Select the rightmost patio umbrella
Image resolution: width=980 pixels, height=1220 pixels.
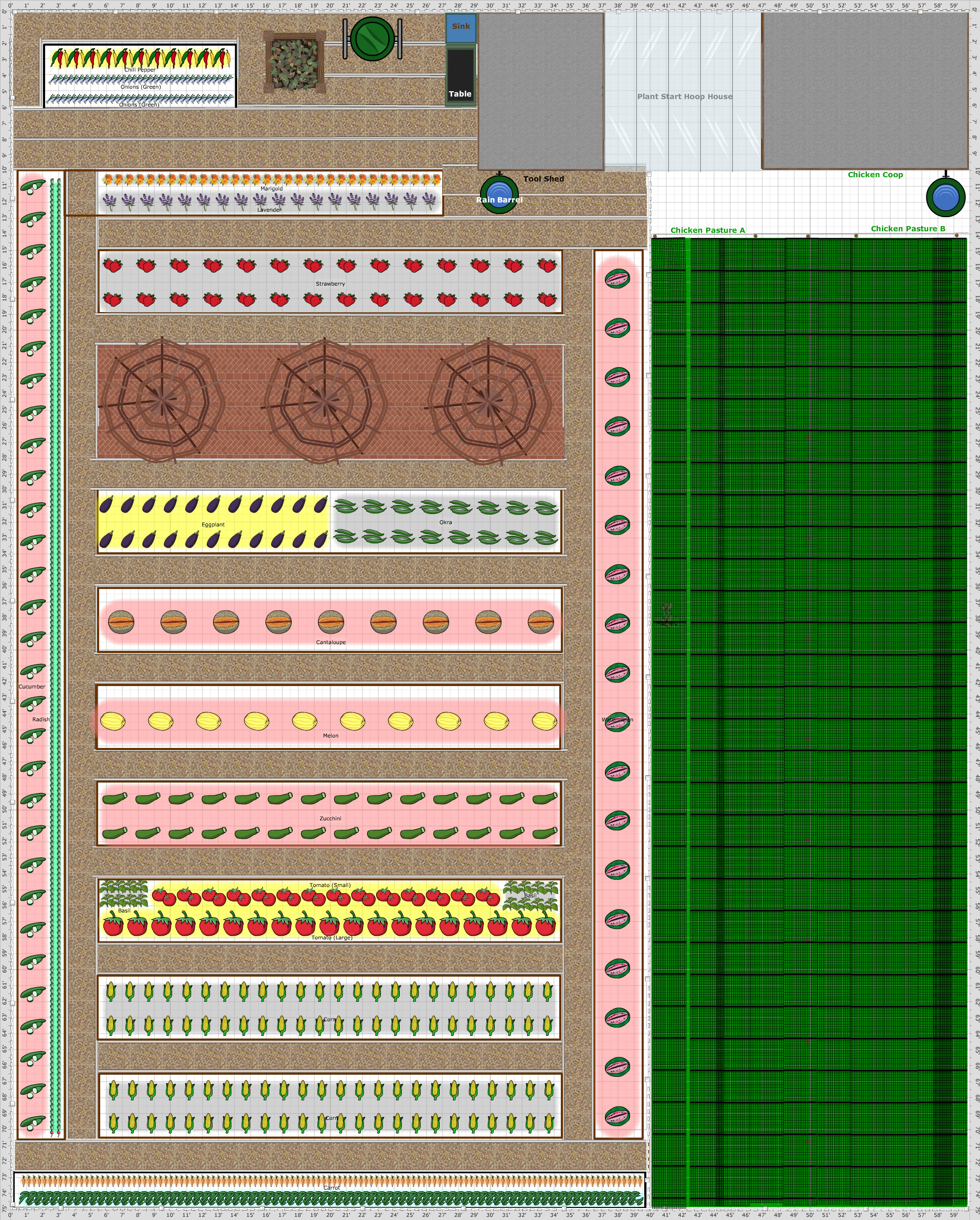tap(487, 401)
